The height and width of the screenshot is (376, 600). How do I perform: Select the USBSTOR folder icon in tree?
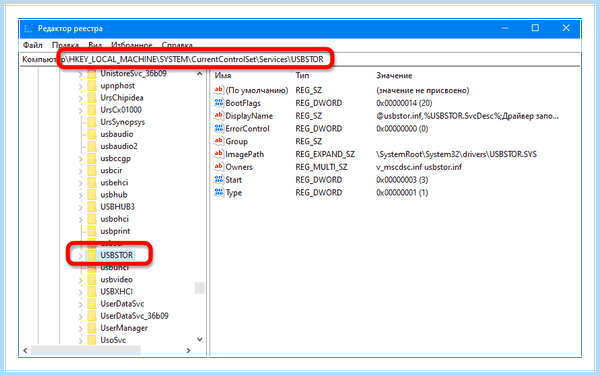point(91,255)
